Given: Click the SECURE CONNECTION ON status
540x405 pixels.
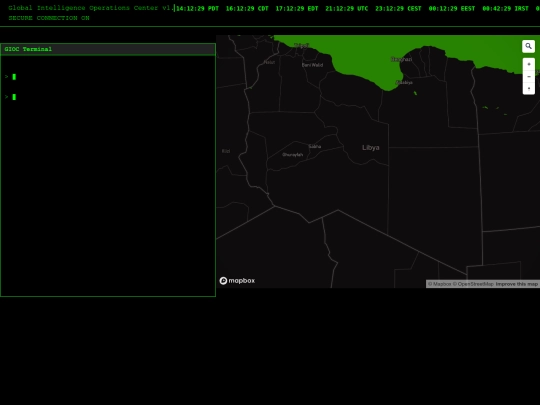Looking at the screenshot, I should (x=49, y=18).
